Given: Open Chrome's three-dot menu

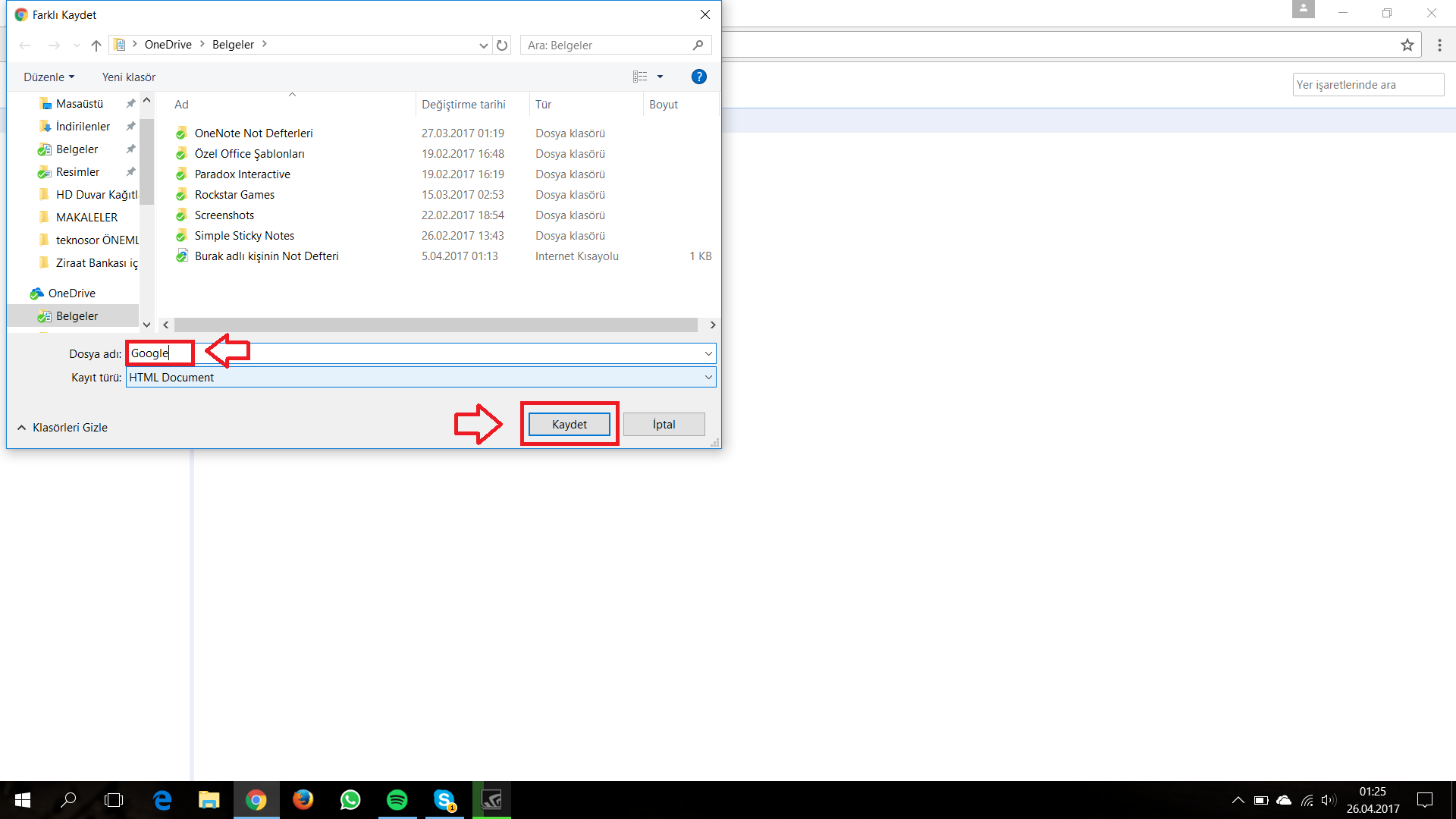Looking at the screenshot, I should pyautogui.click(x=1439, y=45).
